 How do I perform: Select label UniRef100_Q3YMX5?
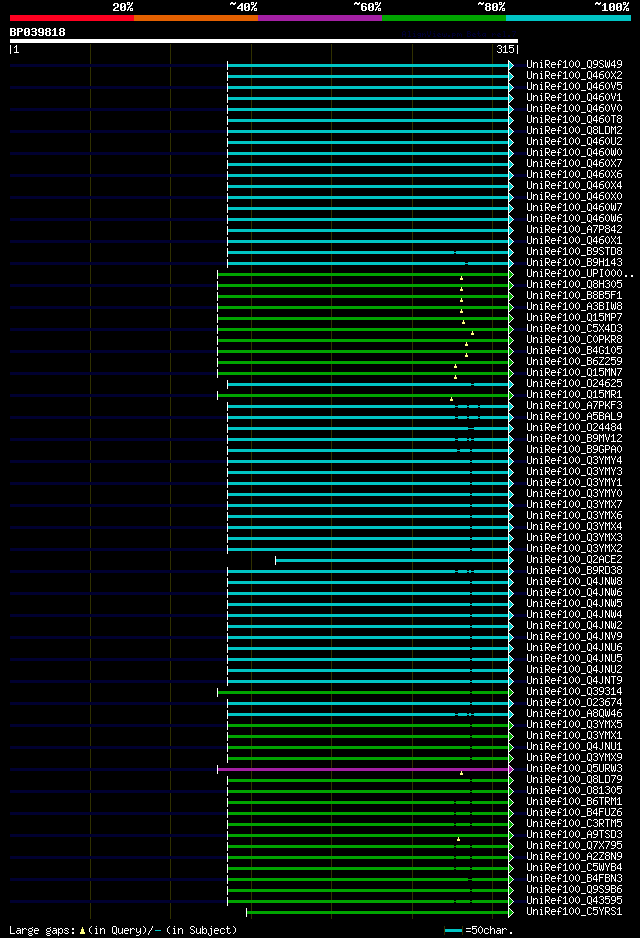[x=574, y=724]
